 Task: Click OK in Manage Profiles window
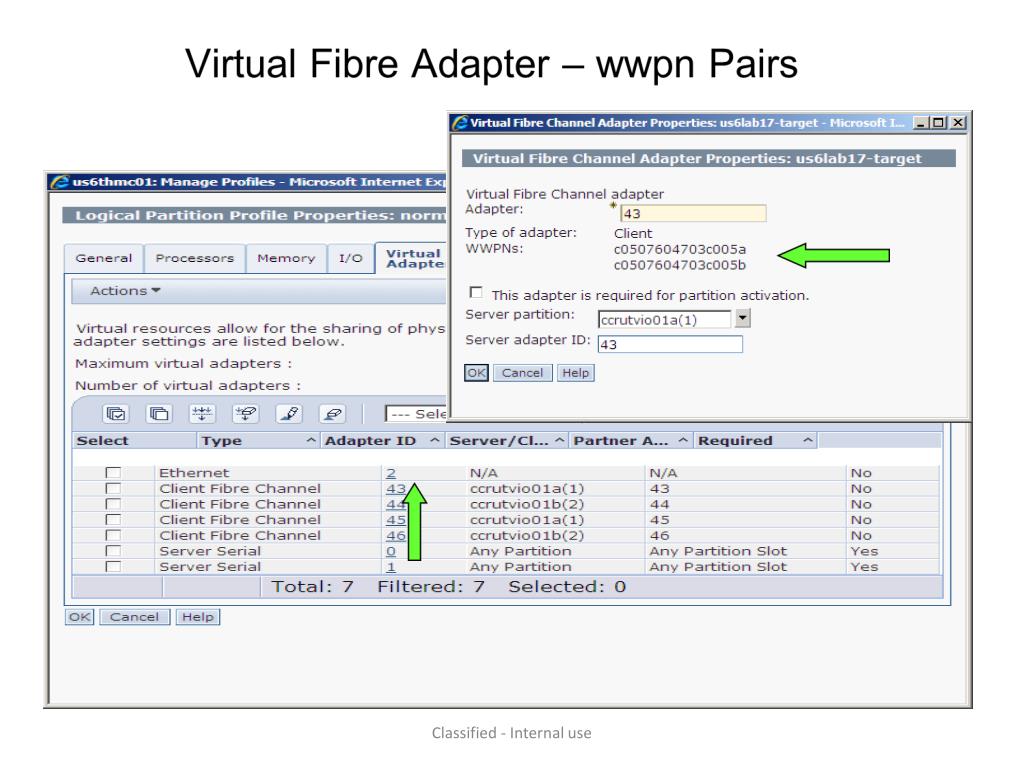click(80, 617)
